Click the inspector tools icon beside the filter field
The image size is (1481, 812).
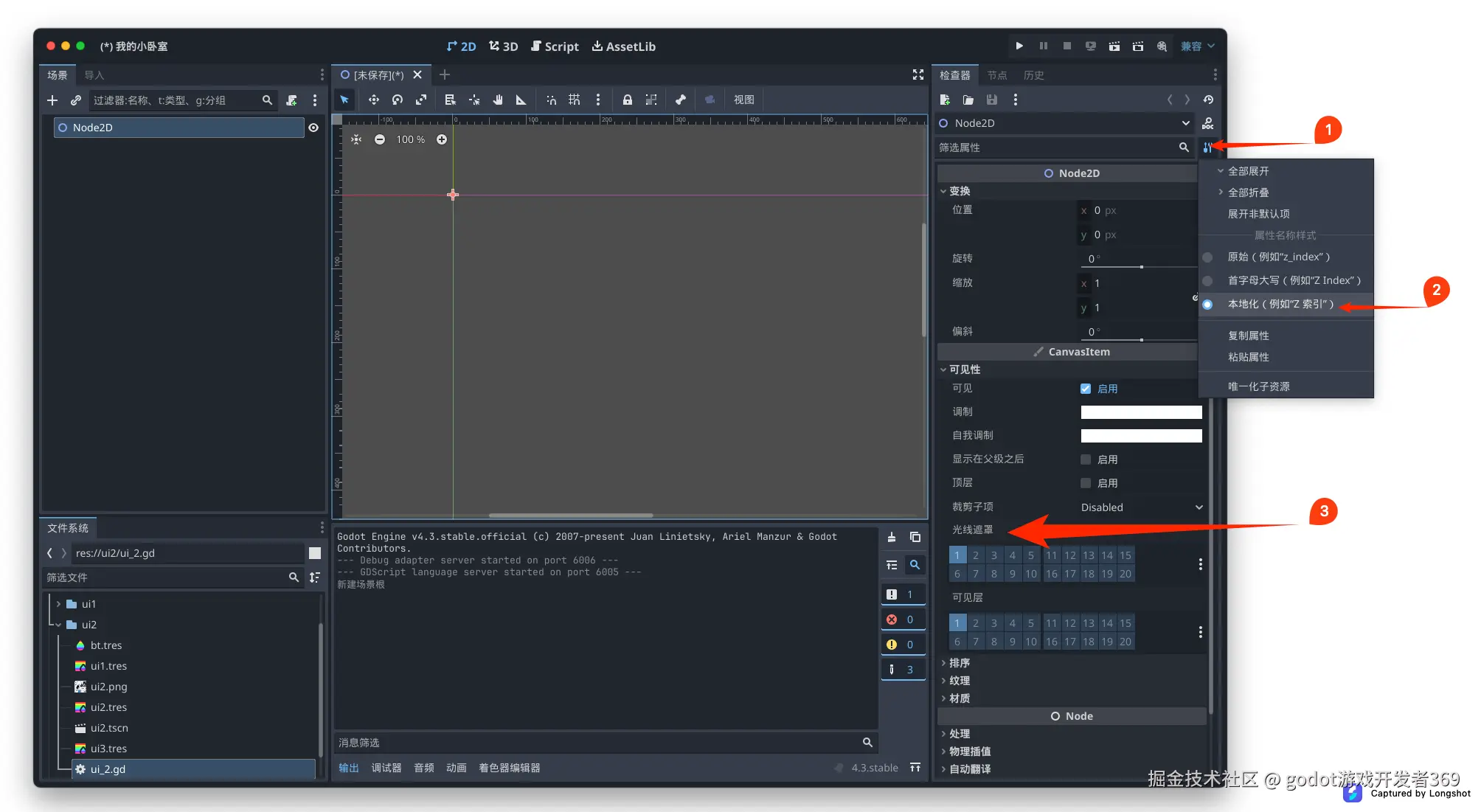[x=1207, y=148]
